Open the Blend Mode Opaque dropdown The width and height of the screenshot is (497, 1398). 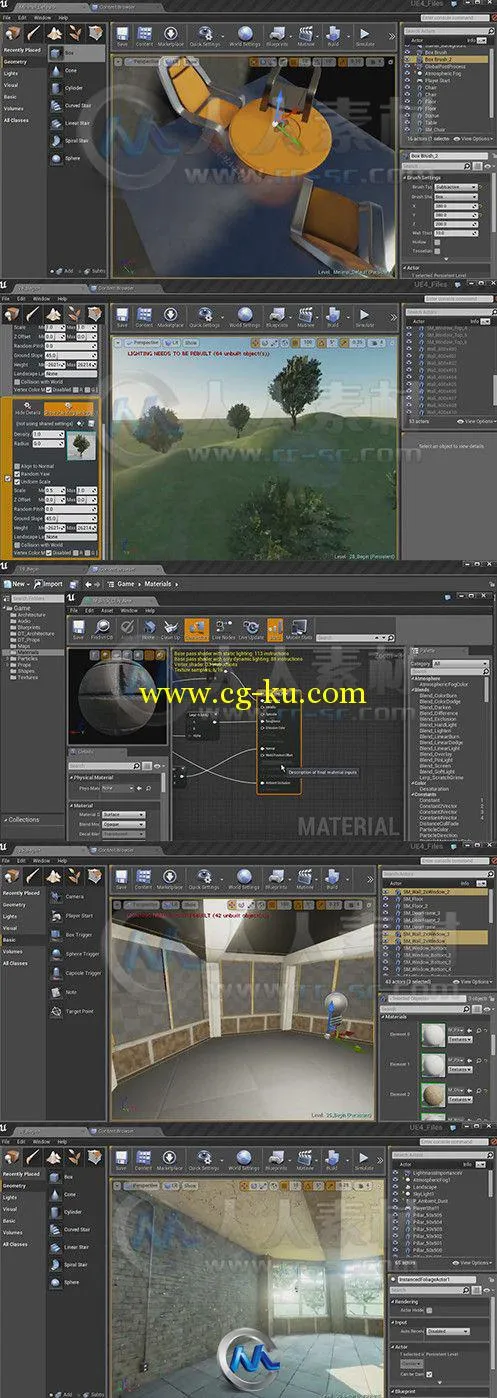pos(124,823)
